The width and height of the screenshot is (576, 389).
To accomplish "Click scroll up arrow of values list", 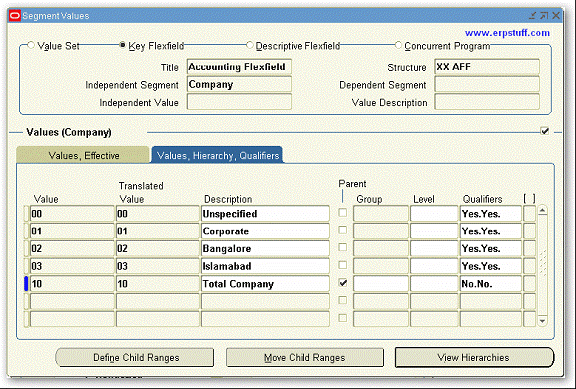I will click(543, 211).
